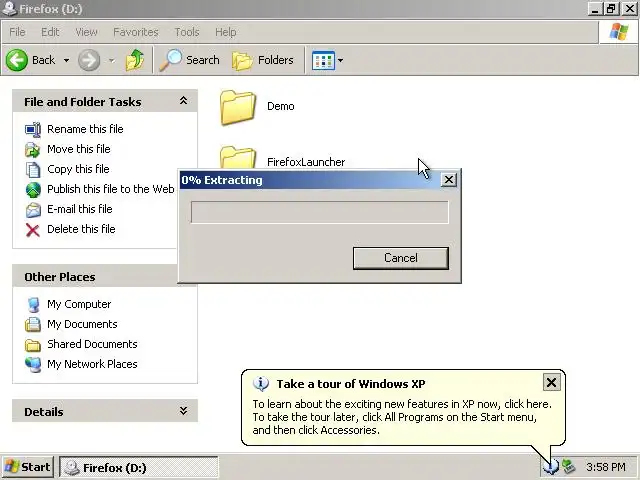Click the Views icon in toolbar
Screen dimensions: 640x480
pos(323,60)
